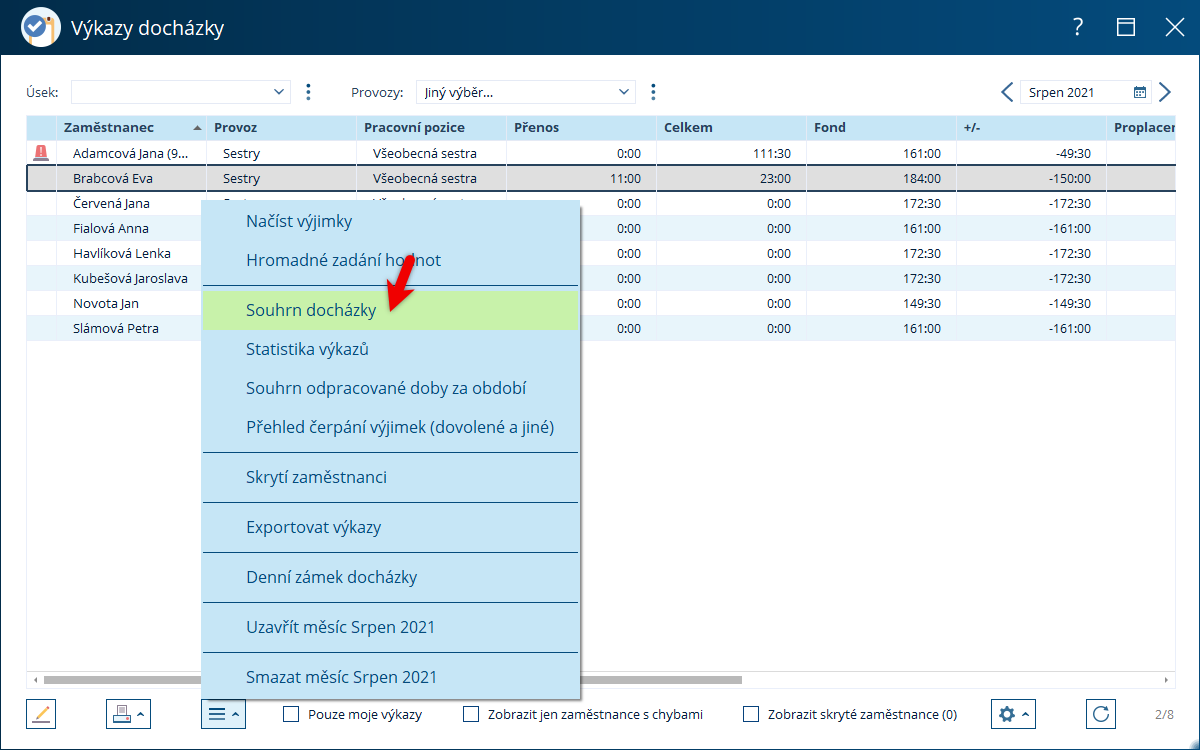Choose Skrytí zaměstnanci
Screen dimensions: 1200x750
(390, 477)
